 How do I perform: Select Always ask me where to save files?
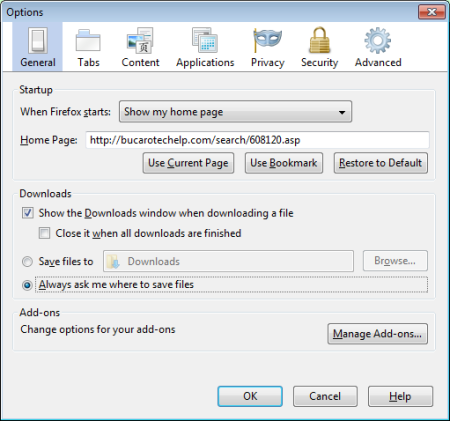click(27, 285)
